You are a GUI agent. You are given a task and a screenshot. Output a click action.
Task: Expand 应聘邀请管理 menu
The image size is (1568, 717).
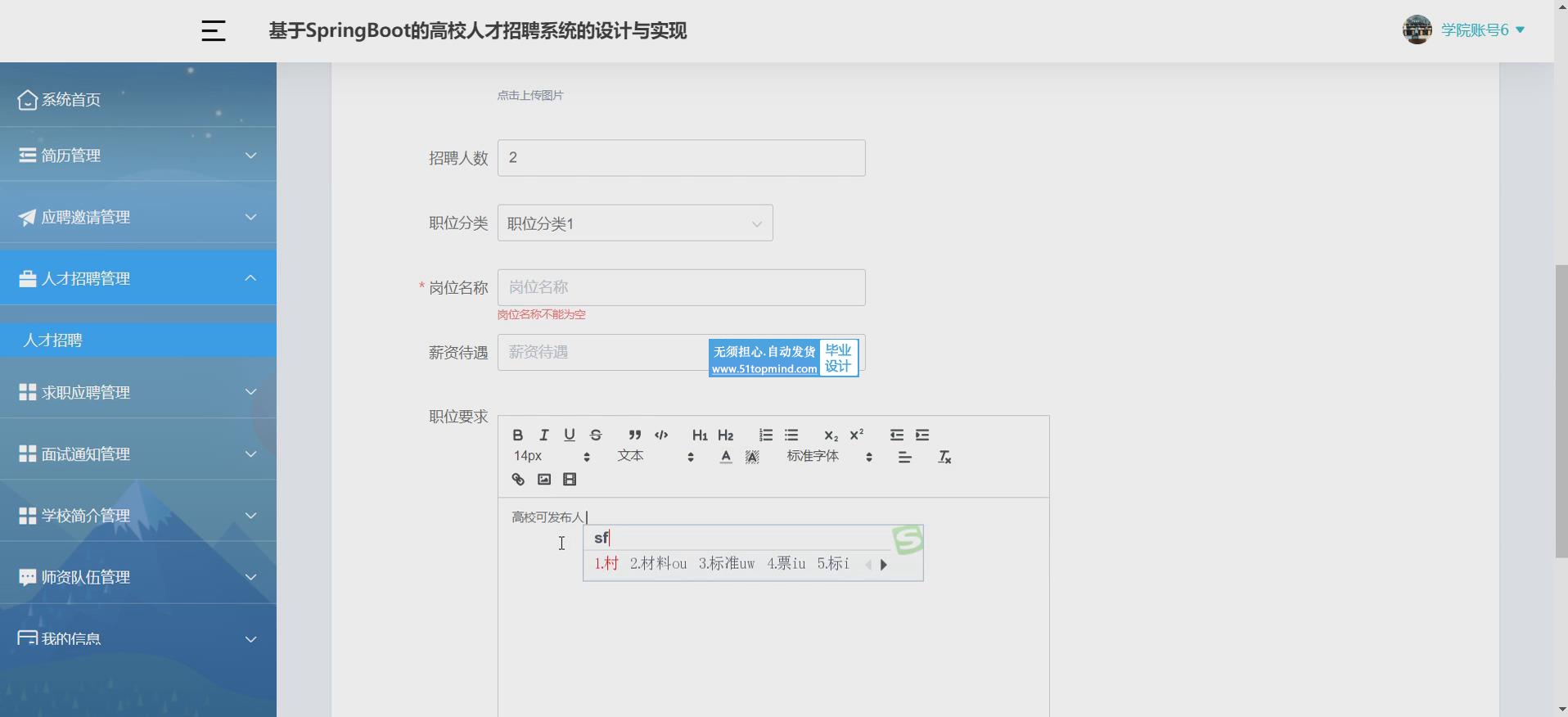pos(138,217)
